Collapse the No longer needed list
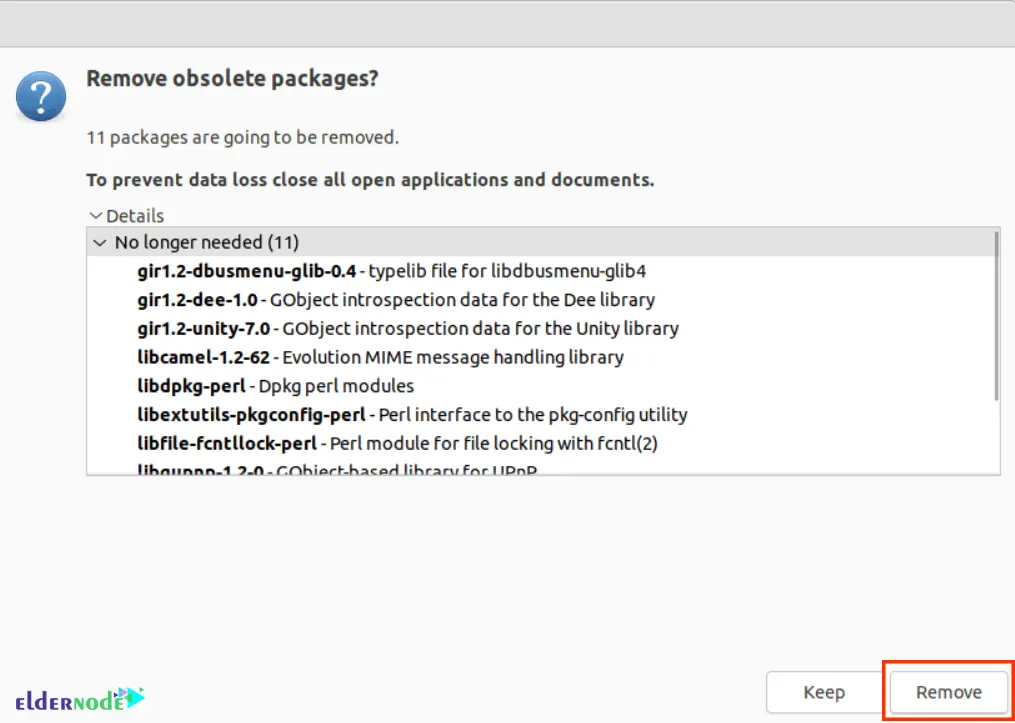The image size is (1015, 723). point(100,242)
